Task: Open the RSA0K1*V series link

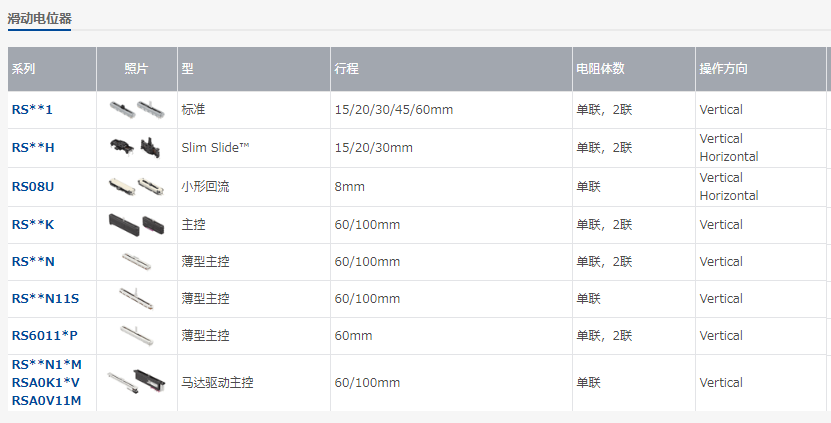Action: coord(47,383)
